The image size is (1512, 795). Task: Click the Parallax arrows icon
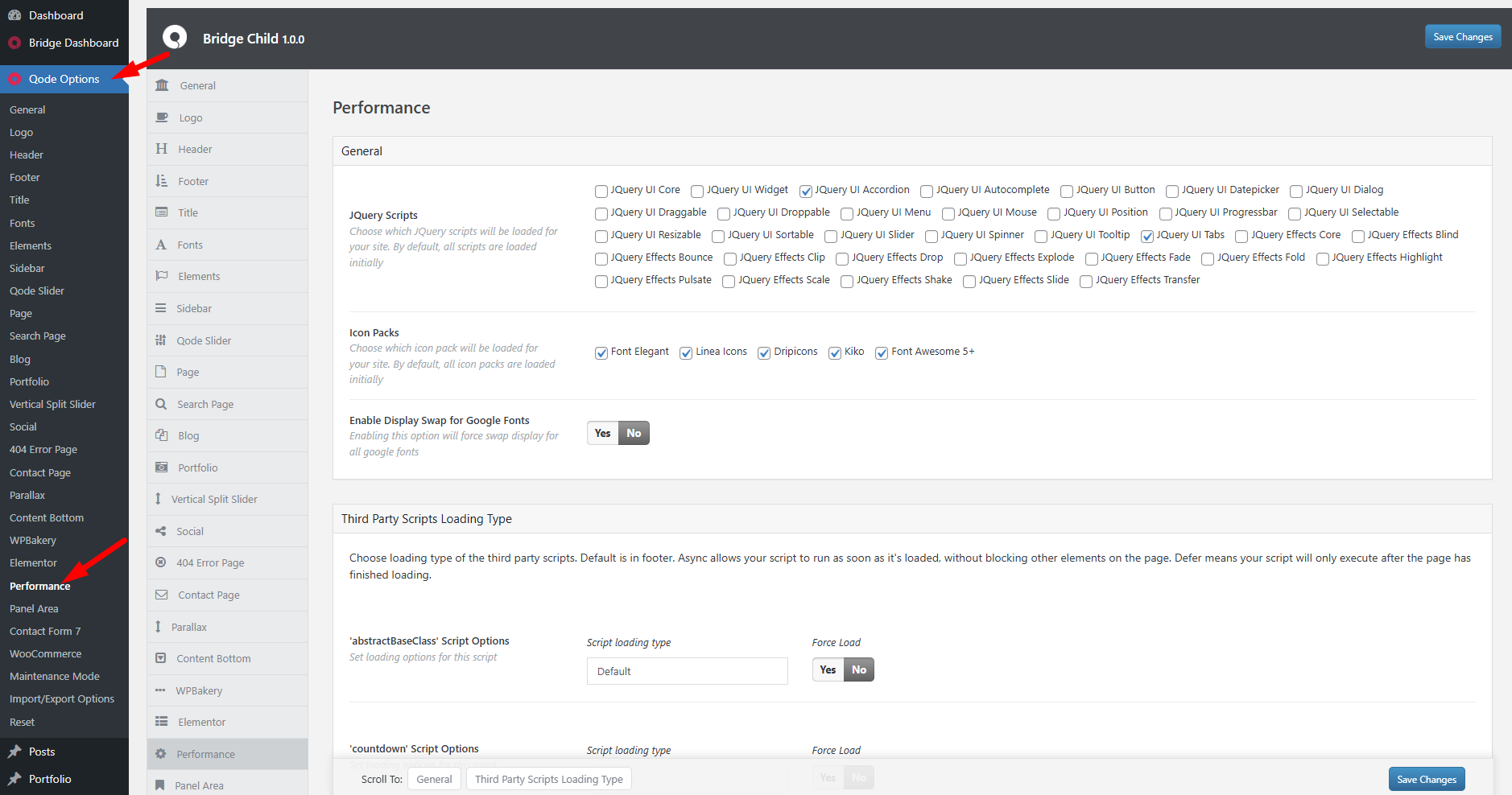coord(159,627)
